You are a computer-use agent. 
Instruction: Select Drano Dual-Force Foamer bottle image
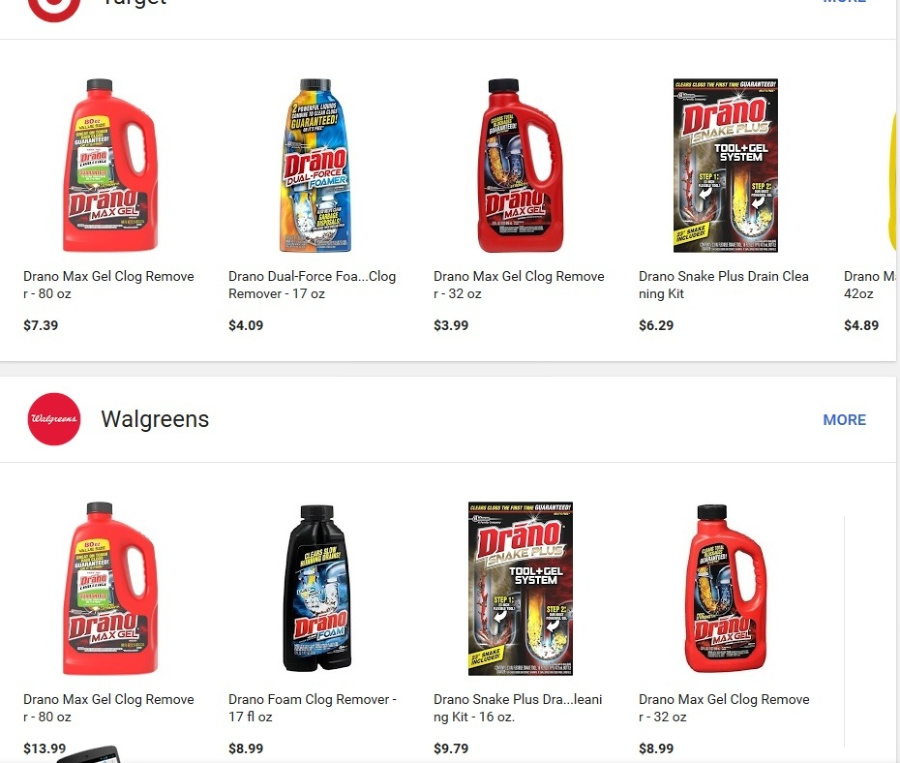pos(315,165)
